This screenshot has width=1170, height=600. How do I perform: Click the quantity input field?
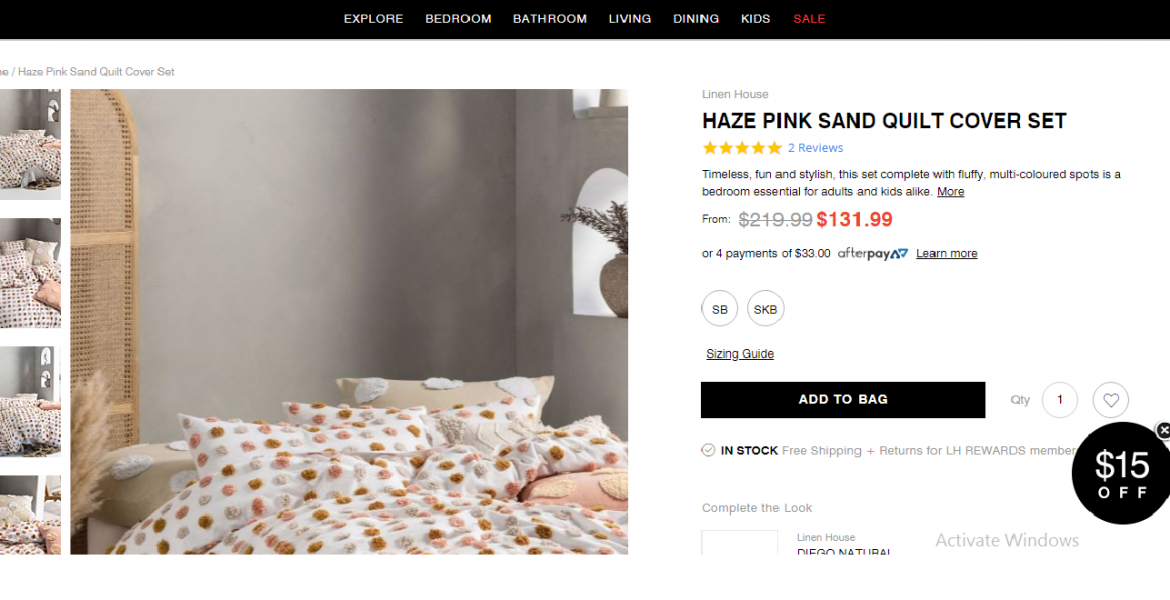coord(1059,400)
